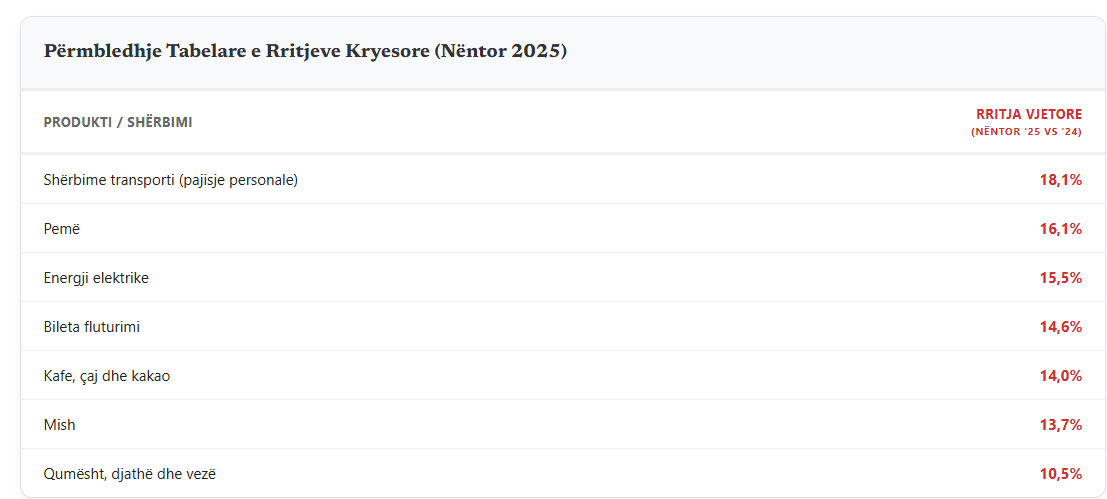The width and height of the screenshot is (1107, 499).
Task: Select the 14,6% flight tickets value
Action: pos(1060,327)
